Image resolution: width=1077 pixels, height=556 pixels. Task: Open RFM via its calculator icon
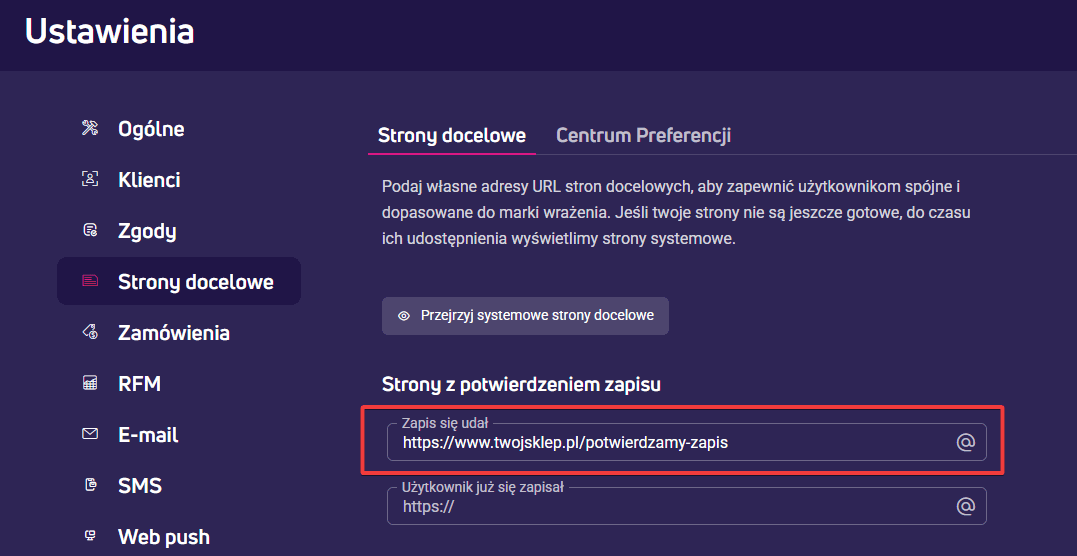[90, 383]
